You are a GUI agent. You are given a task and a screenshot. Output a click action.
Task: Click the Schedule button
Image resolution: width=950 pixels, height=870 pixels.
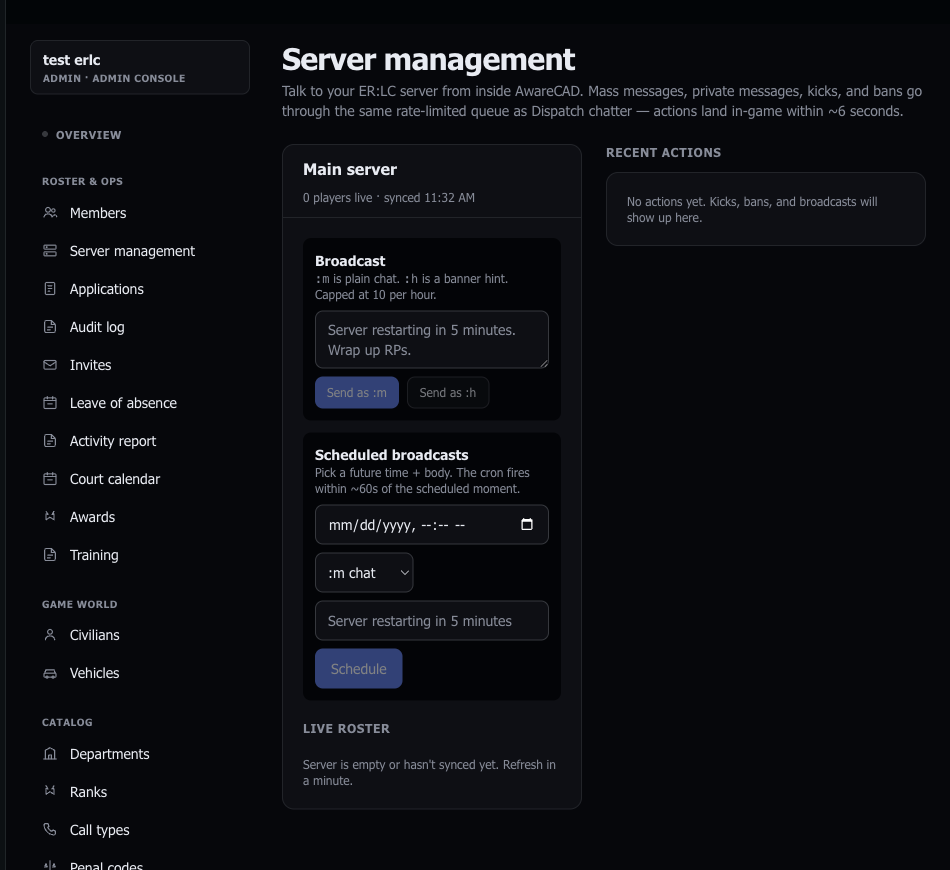click(x=359, y=668)
